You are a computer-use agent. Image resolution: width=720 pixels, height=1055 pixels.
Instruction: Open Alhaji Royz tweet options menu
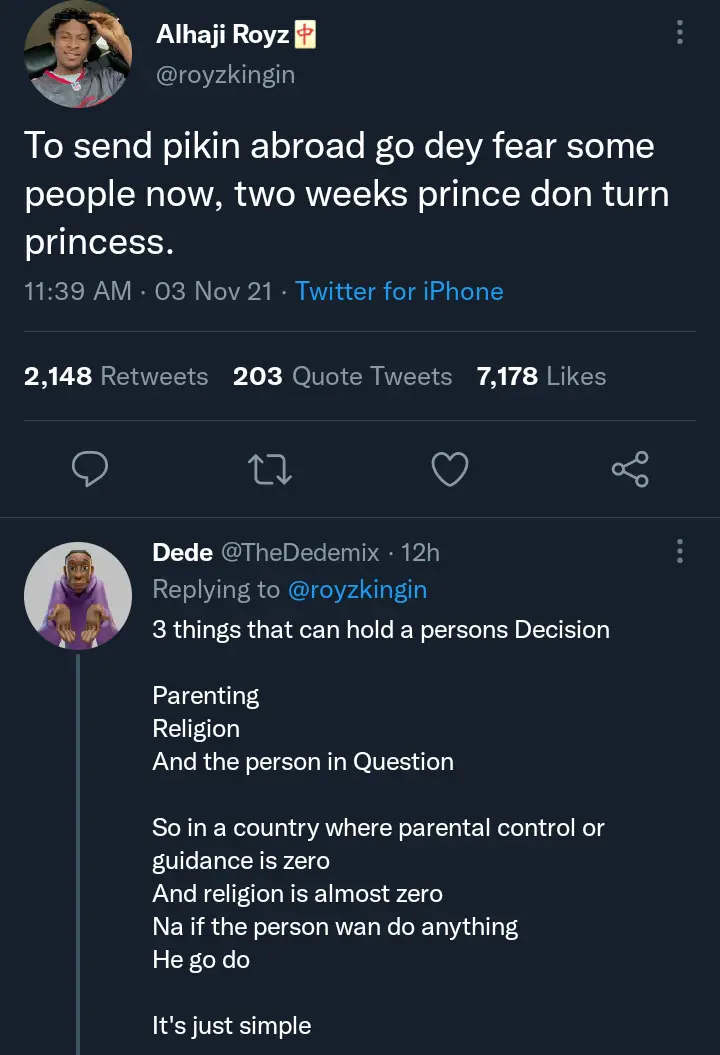pos(680,34)
